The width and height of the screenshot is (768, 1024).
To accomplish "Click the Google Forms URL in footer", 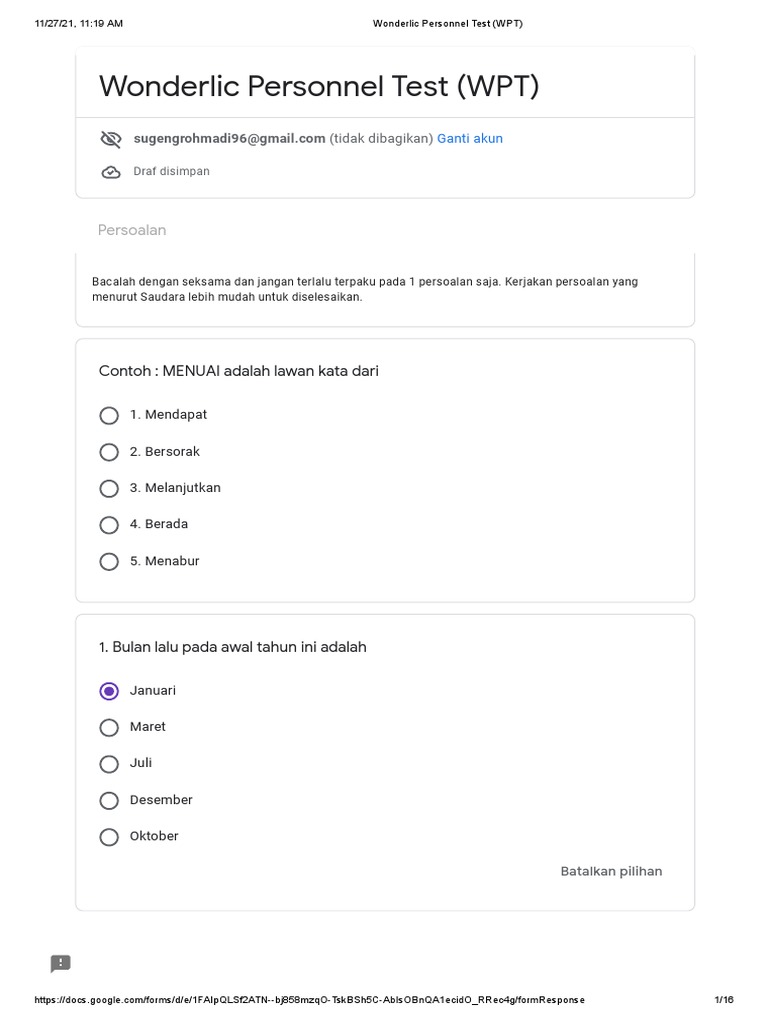I will (309, 1000).
